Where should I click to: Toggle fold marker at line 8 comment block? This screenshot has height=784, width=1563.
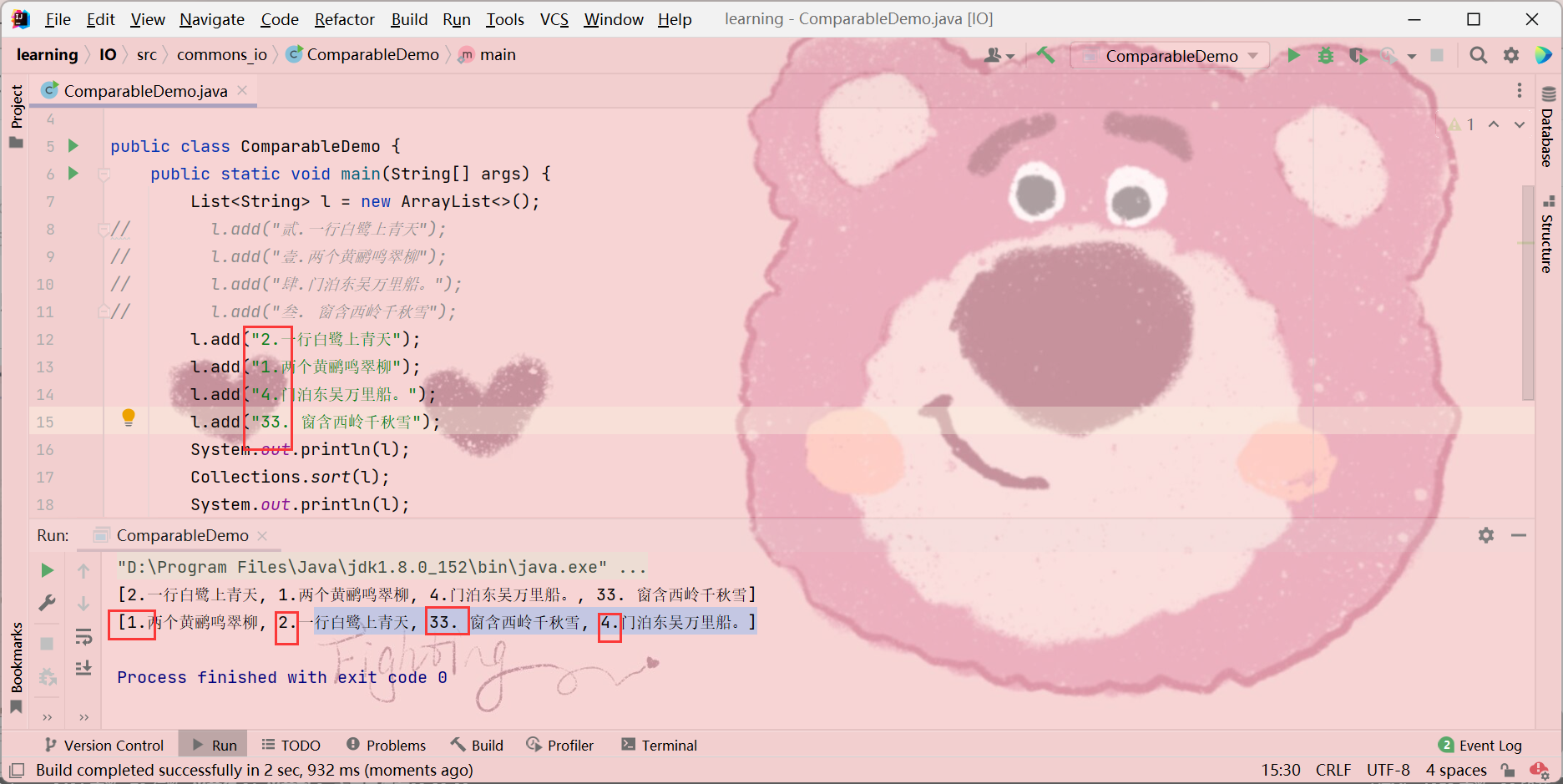point(104,229)
